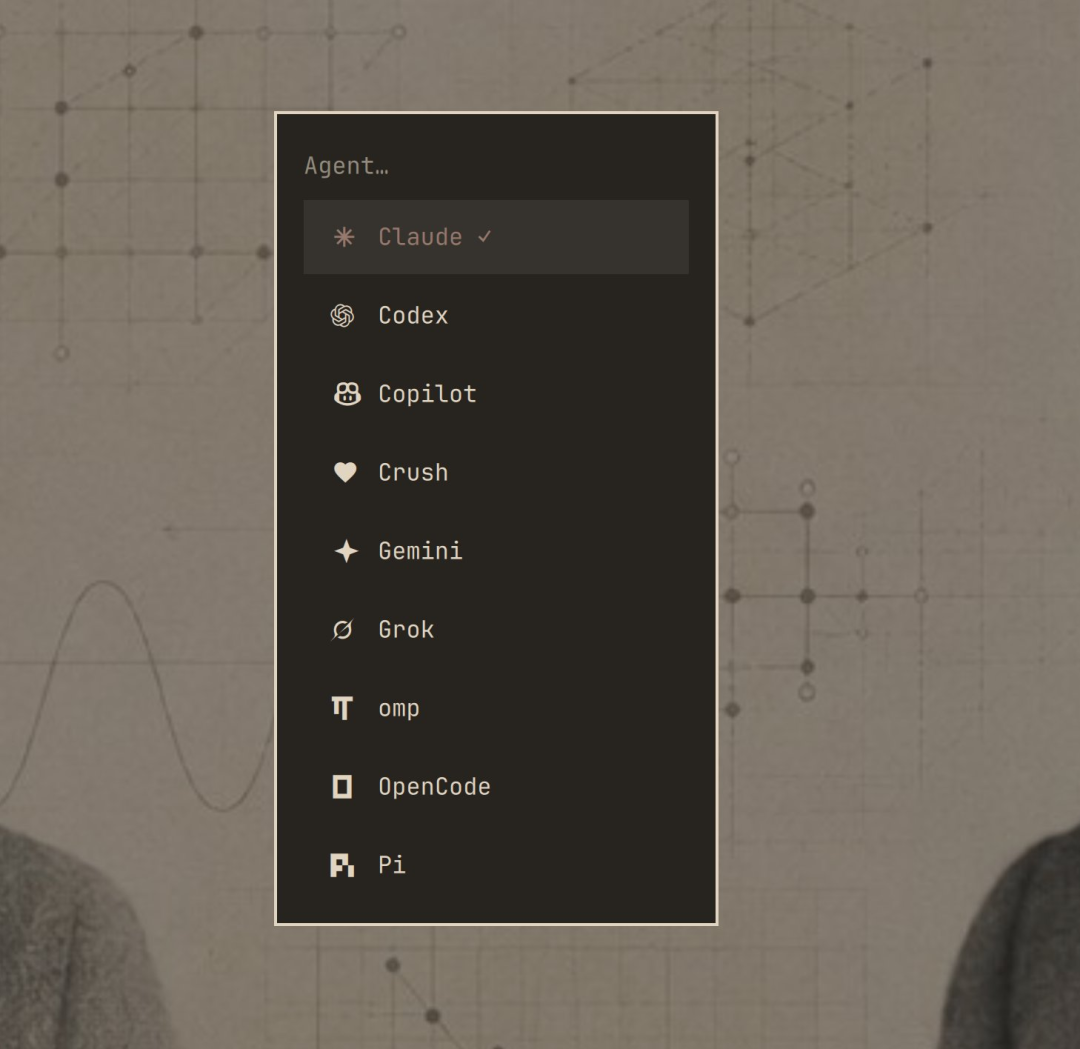Image resolution: width=1080 pixels, height=1049 pixels.
Task: Click the Grok slashed-circle icon
Action: tap(342, 630)
